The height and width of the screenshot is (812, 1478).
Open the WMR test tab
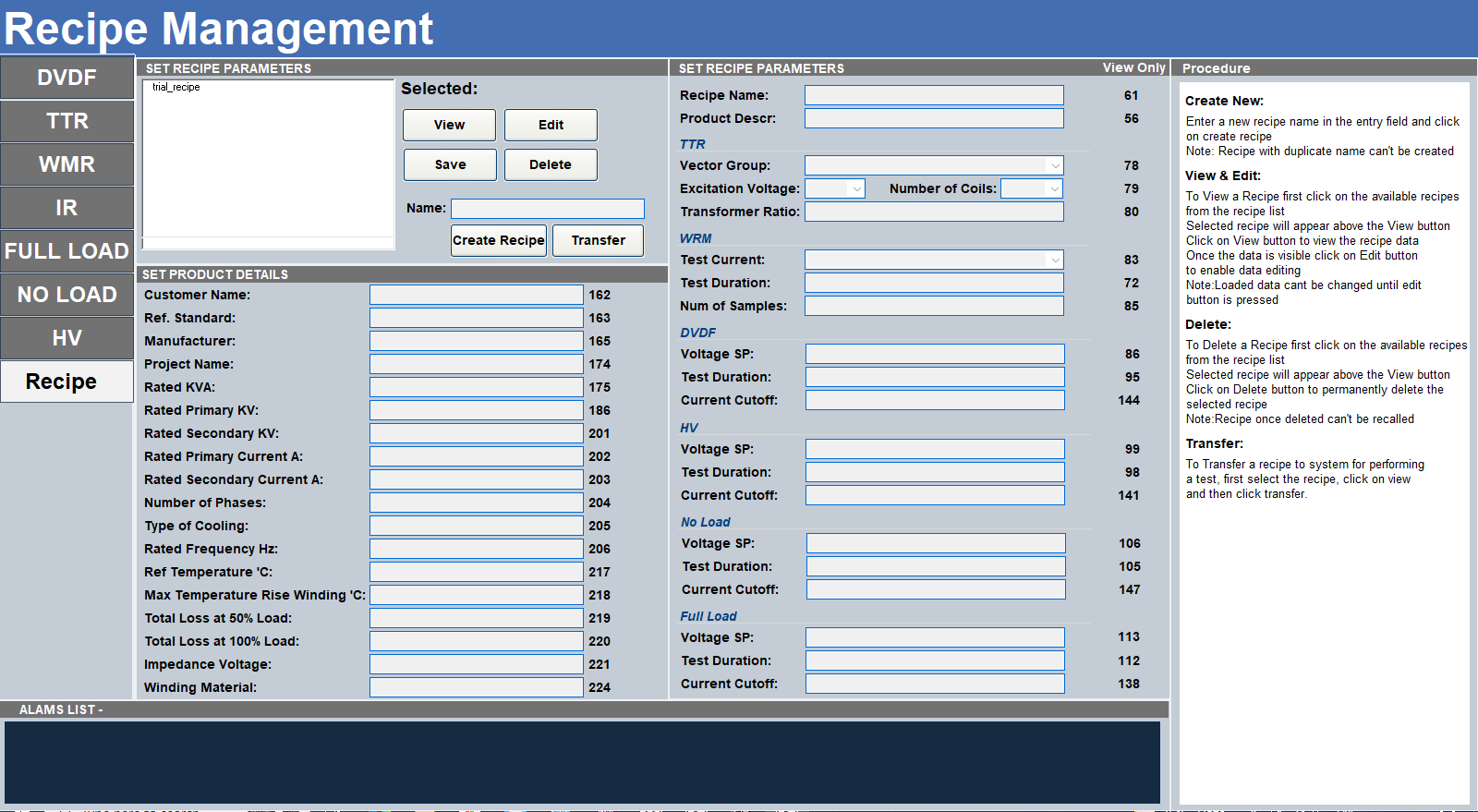point(67,164)
